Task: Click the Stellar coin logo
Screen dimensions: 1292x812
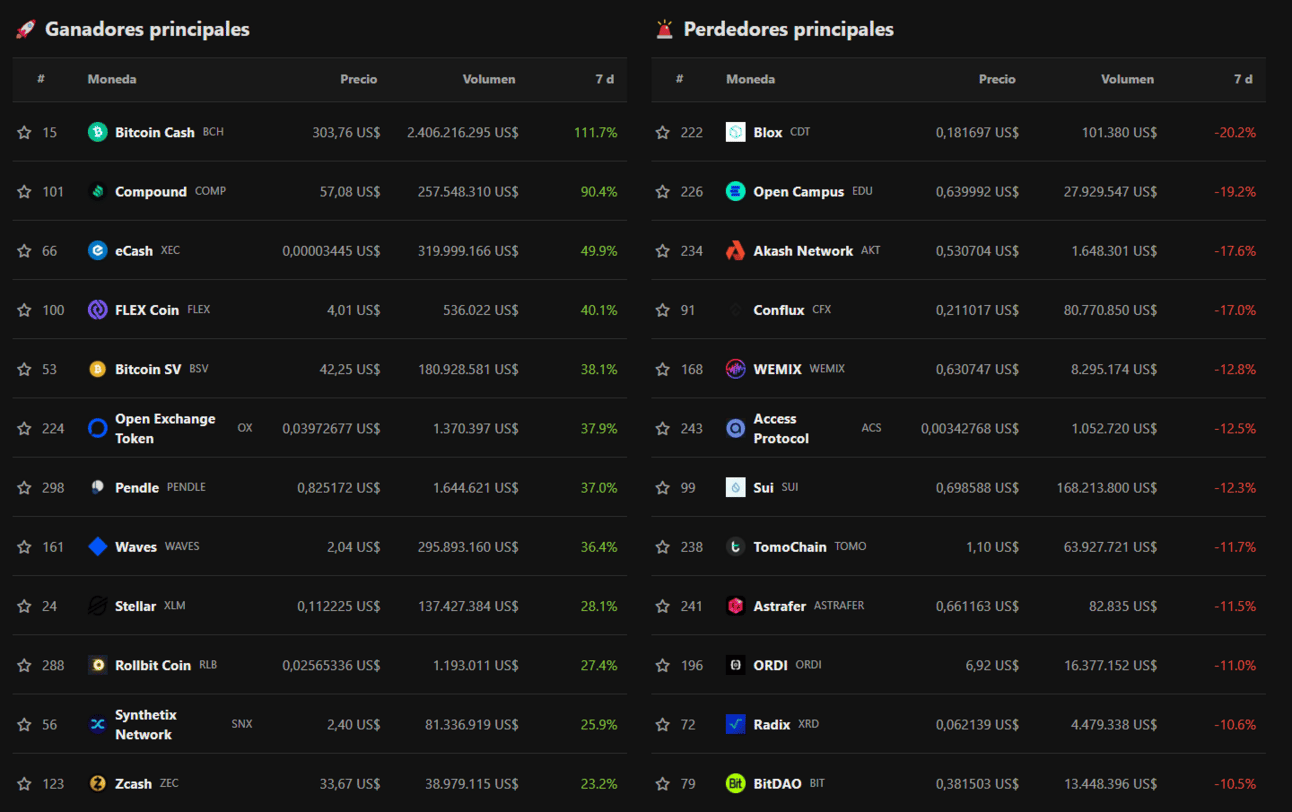Action: pyautogui.click(x=97, y=606)
